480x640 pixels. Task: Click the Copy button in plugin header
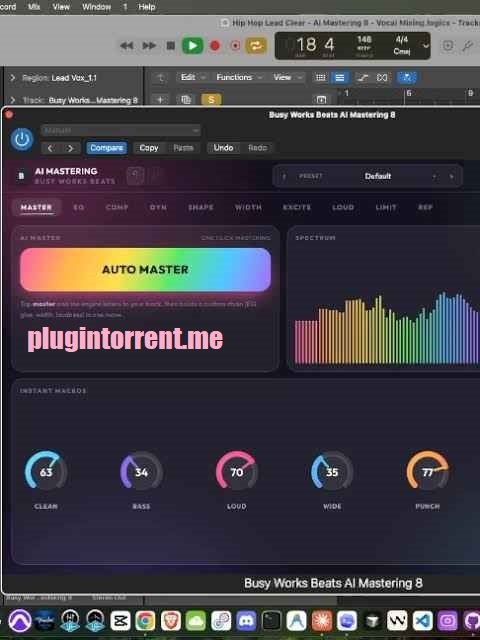point(149,148)
